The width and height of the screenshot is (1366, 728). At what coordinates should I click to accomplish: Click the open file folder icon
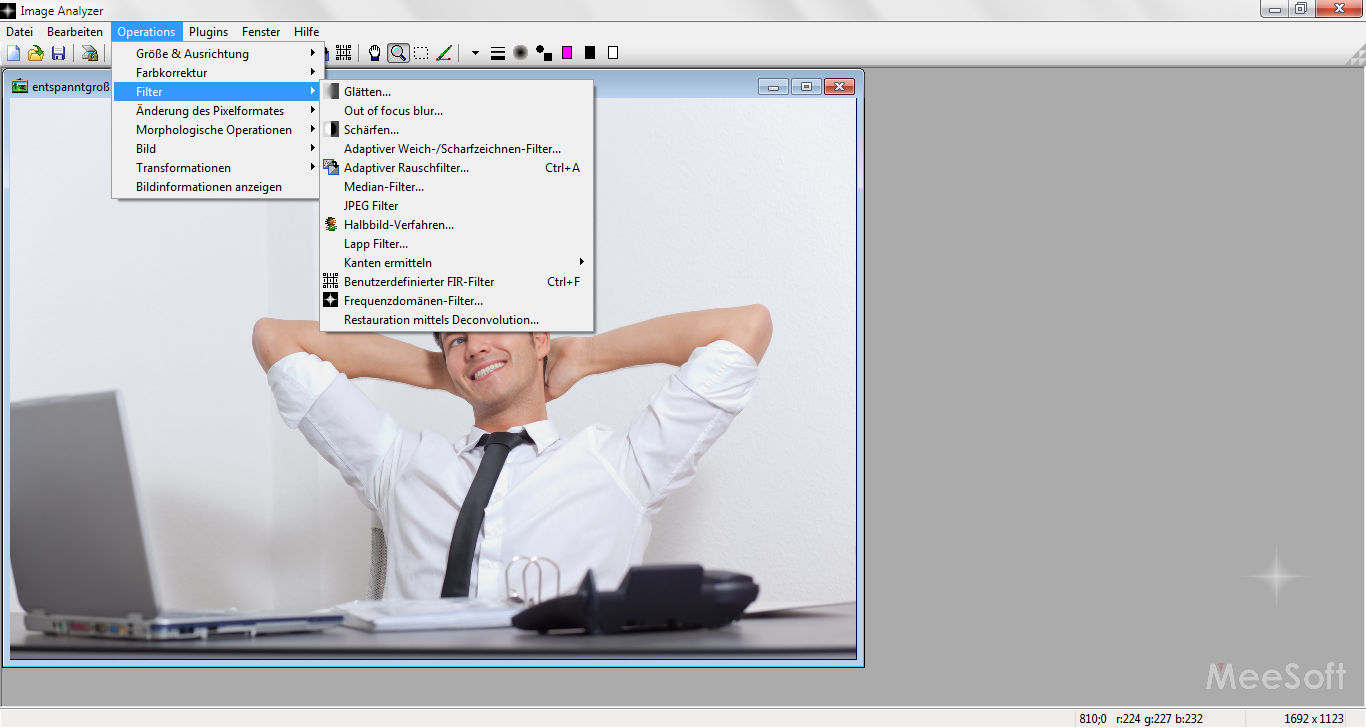pos(36,53)
